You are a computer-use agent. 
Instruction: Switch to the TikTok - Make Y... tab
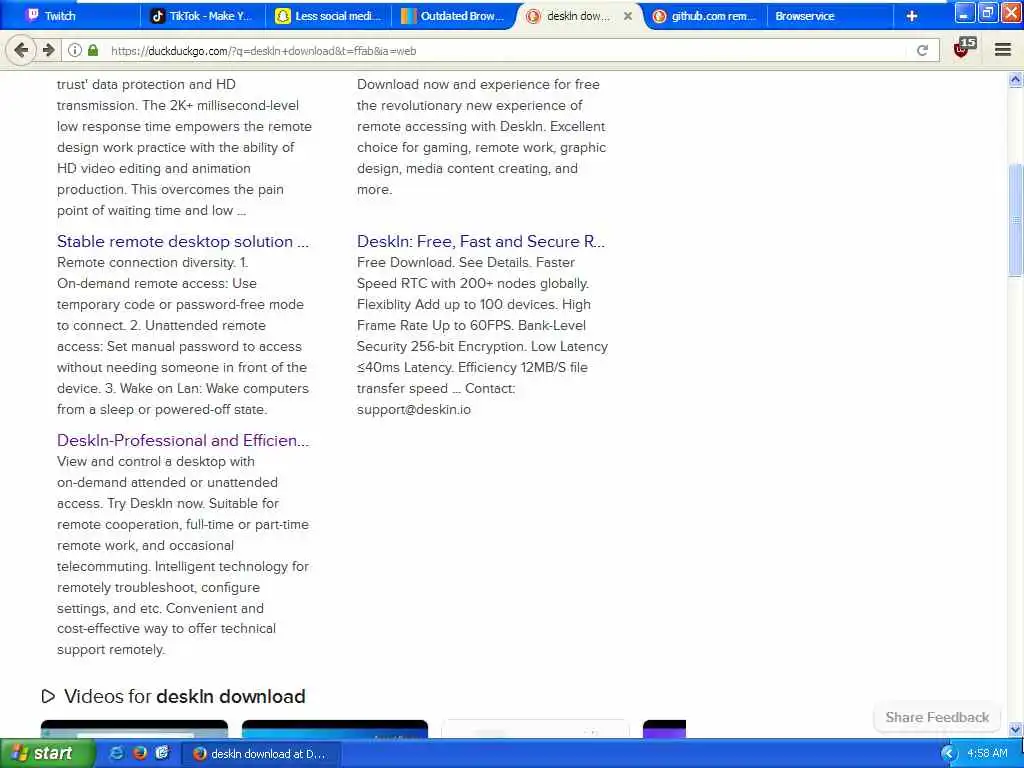[202, 16]
